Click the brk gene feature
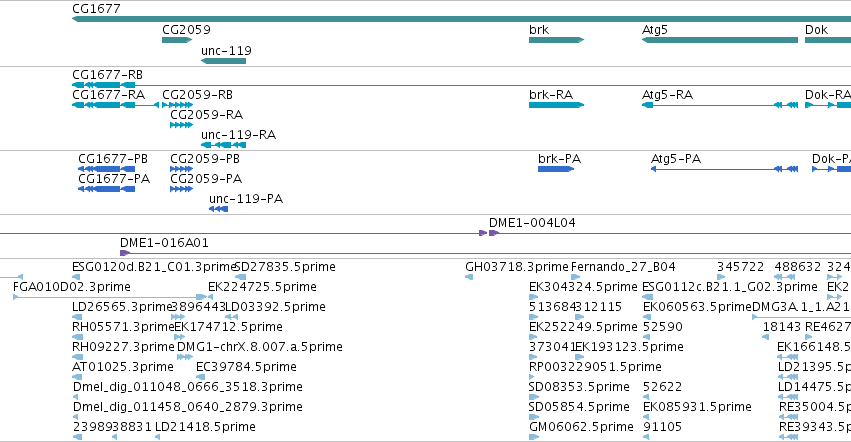The width and height of the screenshot is (851, 442). tap(556, 40)
